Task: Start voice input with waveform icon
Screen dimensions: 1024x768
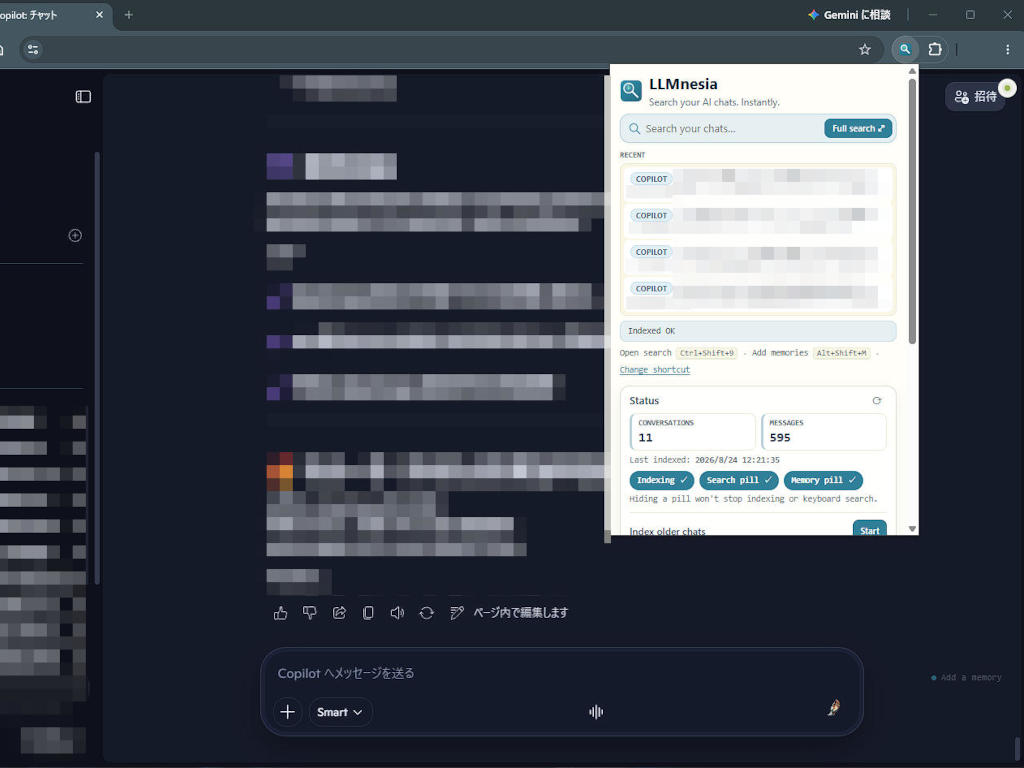Action: pos(596,712)
